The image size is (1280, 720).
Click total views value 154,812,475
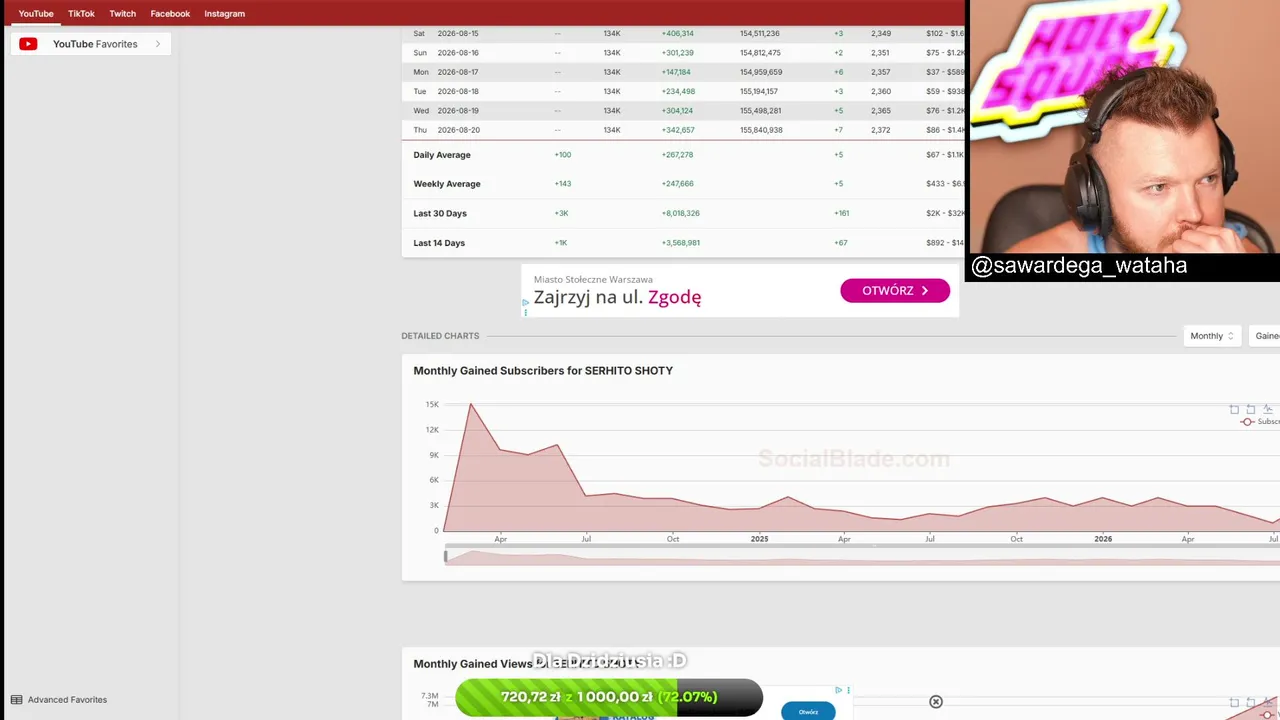pos(760,53)
